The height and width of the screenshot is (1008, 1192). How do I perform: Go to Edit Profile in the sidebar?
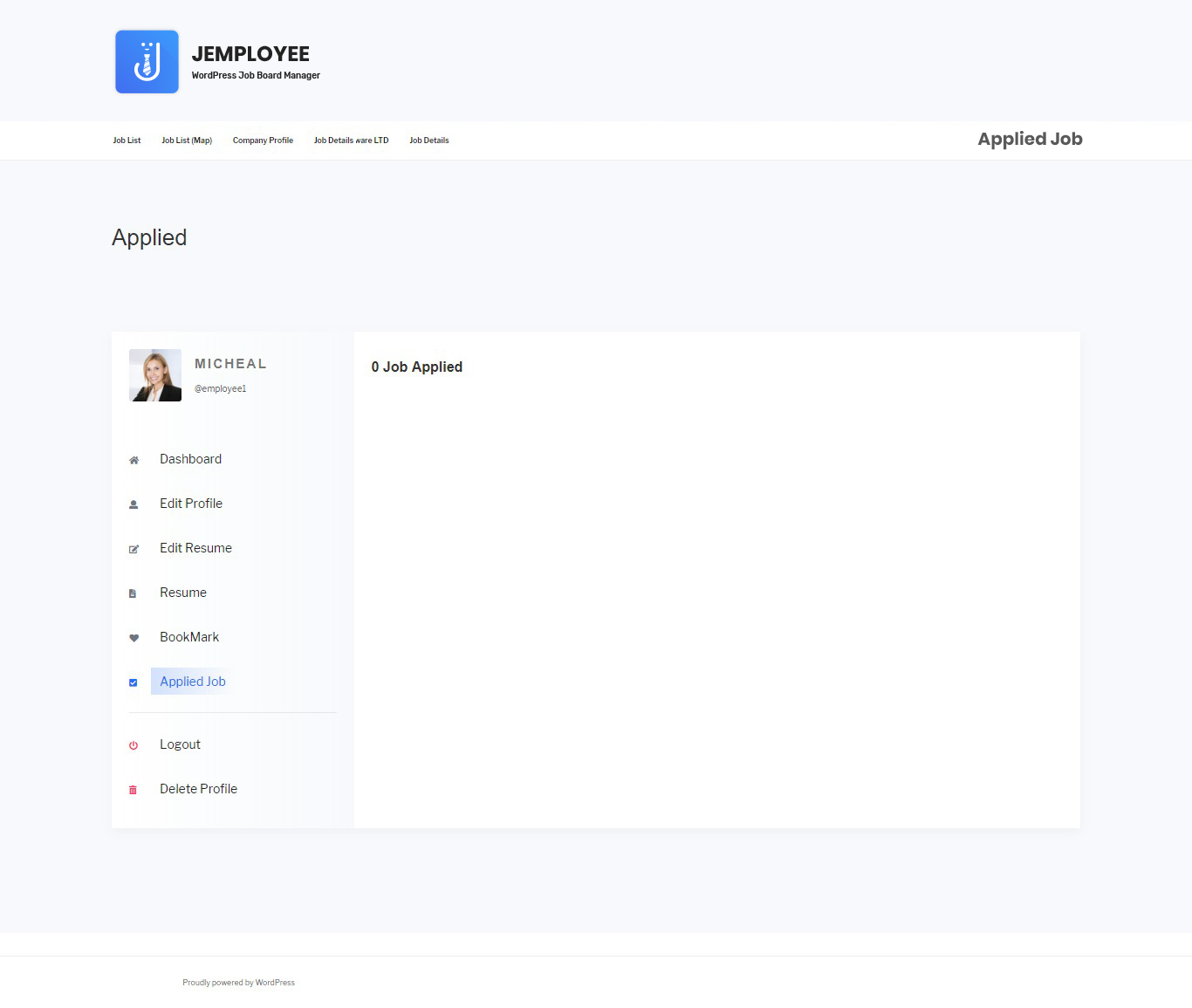(x=191, y=504)
